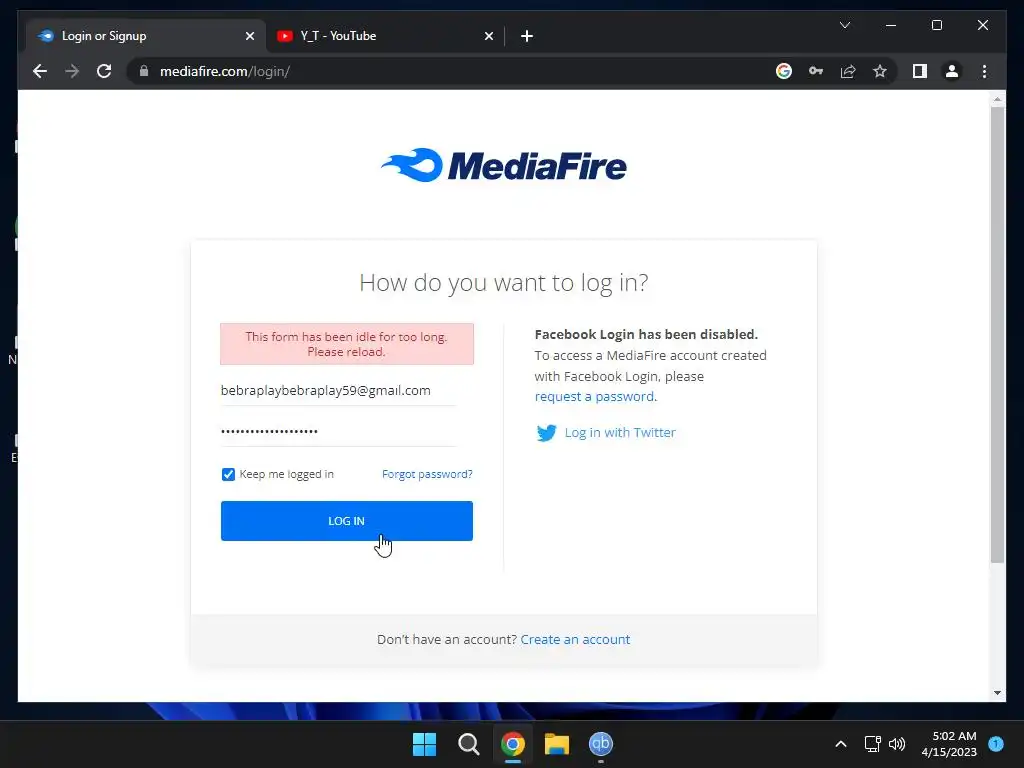
Task: Click the share page icon
Action: (x=848, y=71)
